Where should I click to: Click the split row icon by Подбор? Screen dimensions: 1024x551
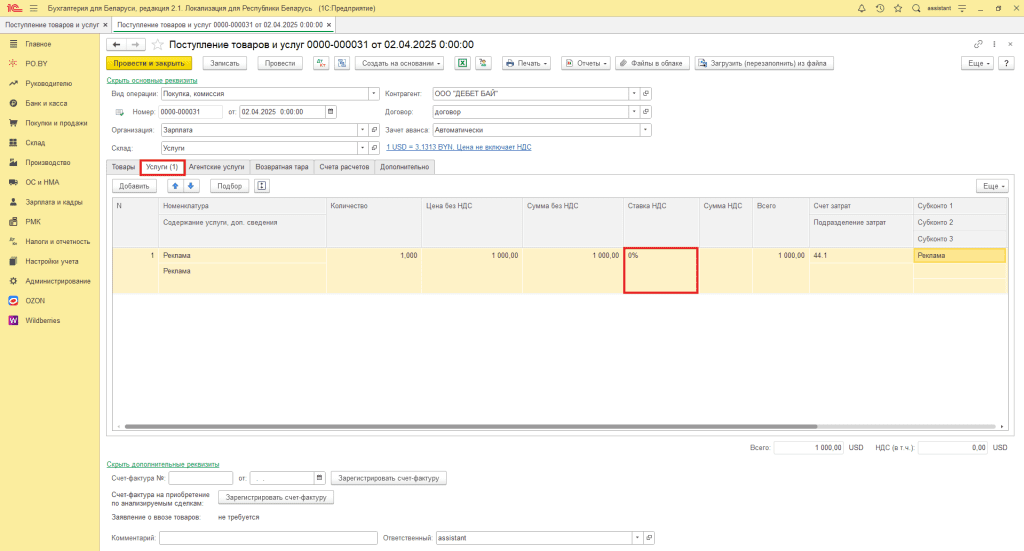pos(261,186)
